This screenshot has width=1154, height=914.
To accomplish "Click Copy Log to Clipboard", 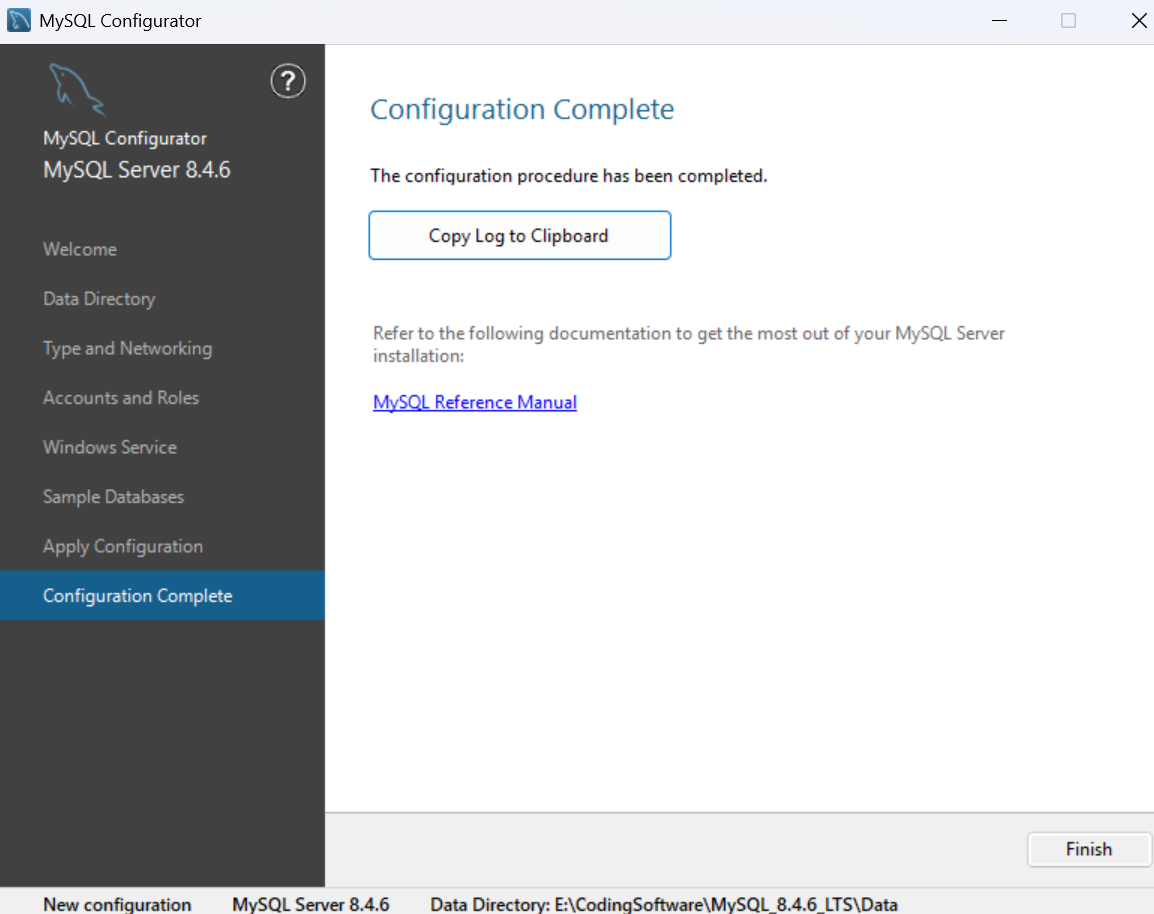I will click(519, 235).
